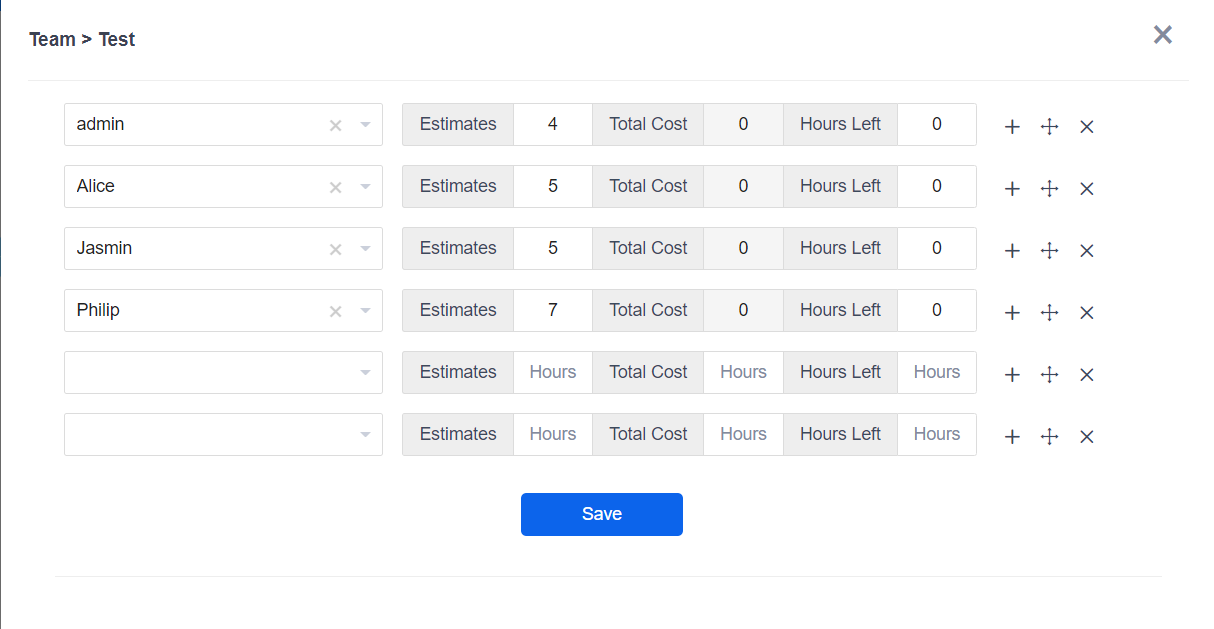This screenshot has width=1214, height=629.
Task: Clear the Alice member selection
Action: pos(336,187)
